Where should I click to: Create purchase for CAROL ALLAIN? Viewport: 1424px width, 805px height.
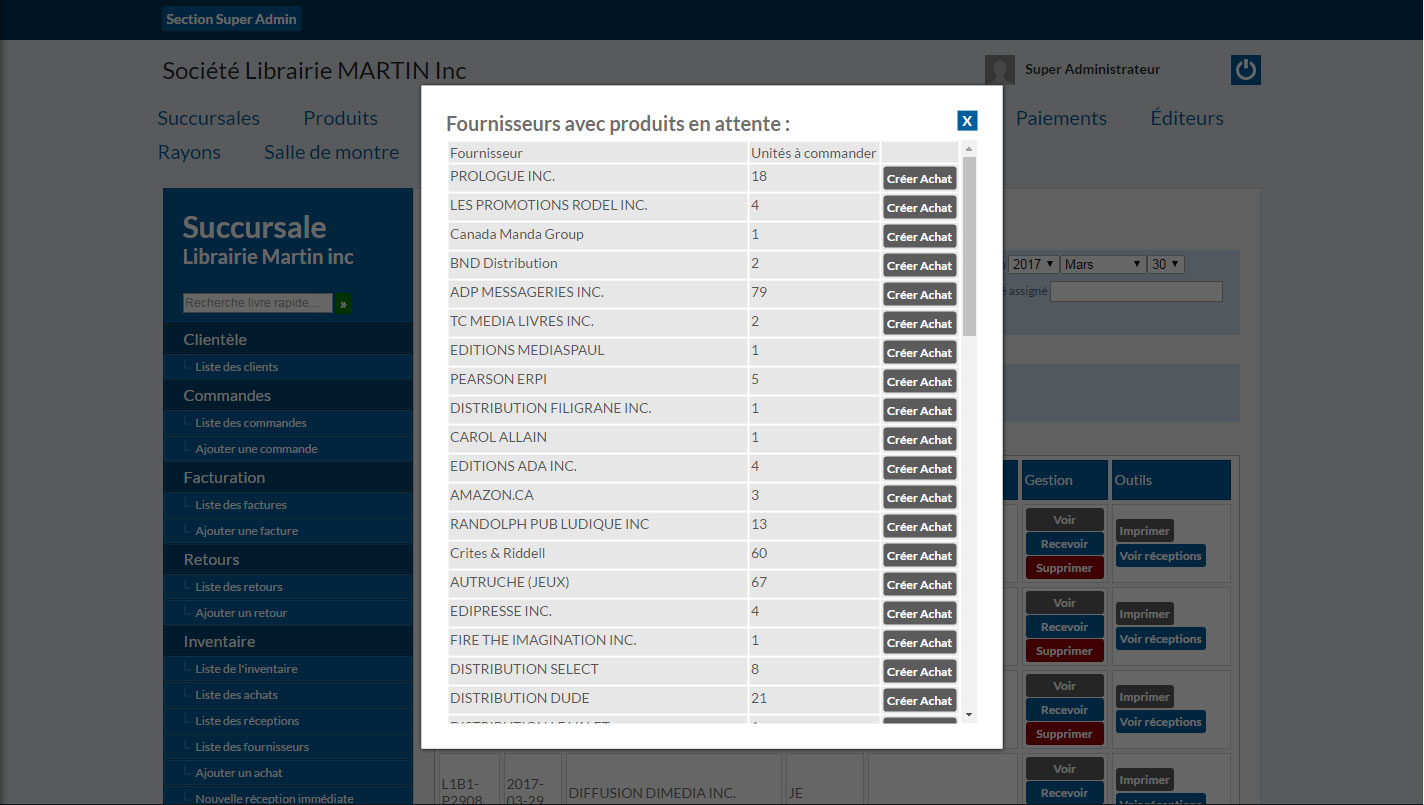point(919,440)
